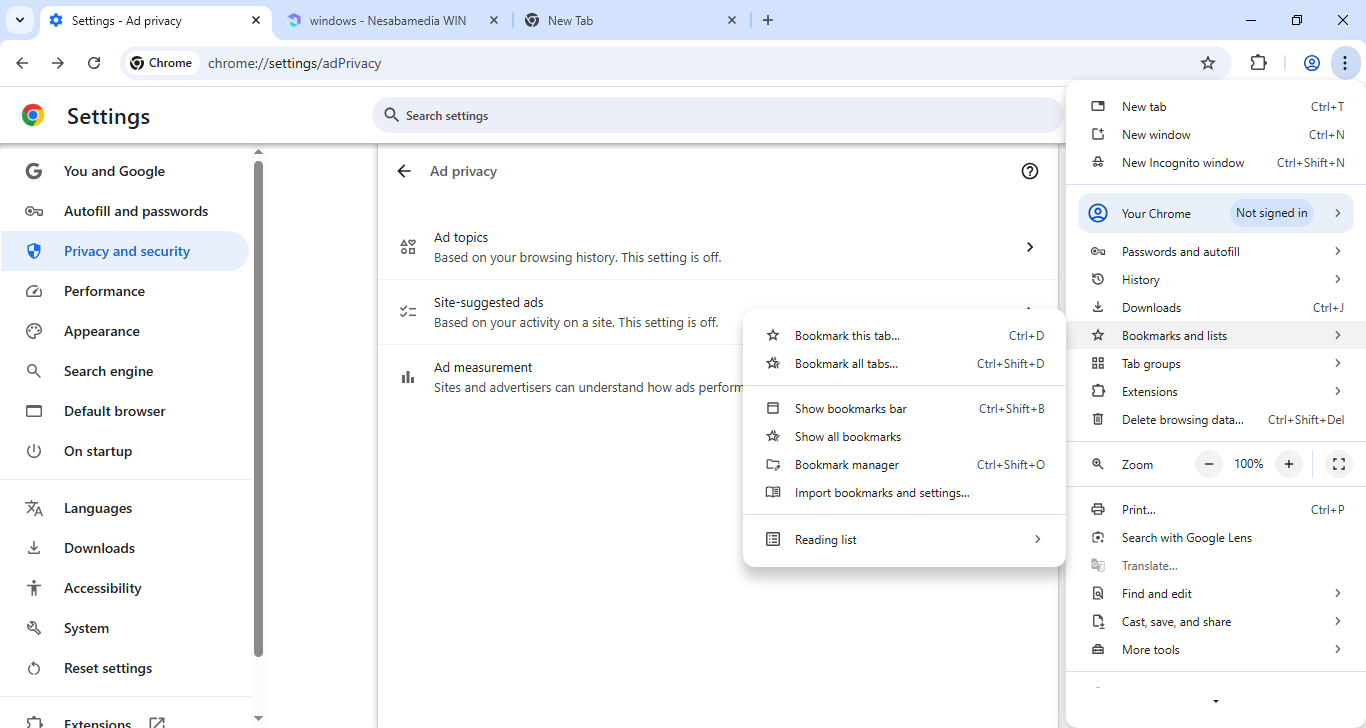Select Bookmark manager from submenu
Viewport: 1366px width, 728px height.
tap(846, 465)
